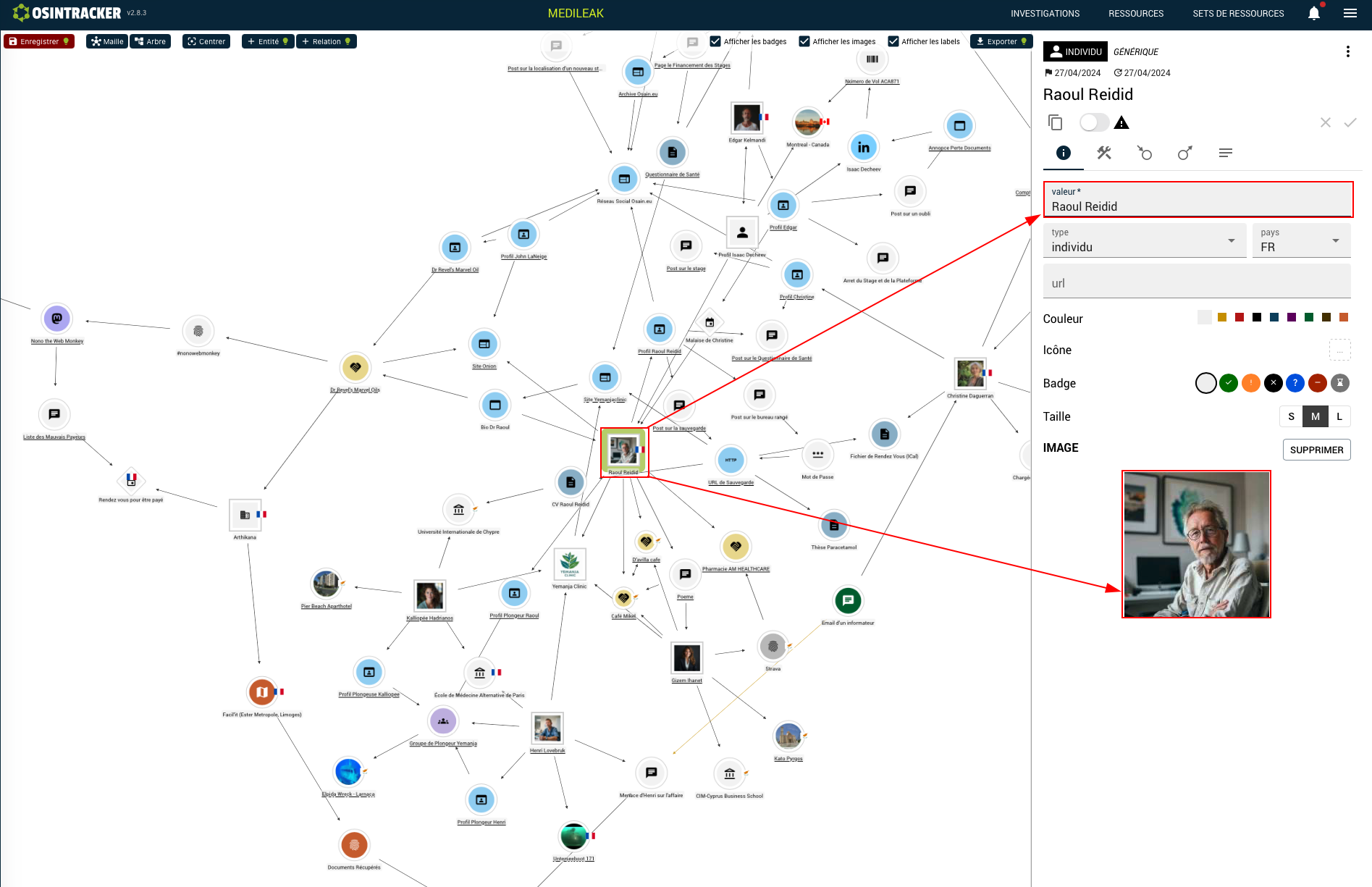The width and height of the screenshot is (1372, 887).
Task: Click the warning triangle icon
Action: [1121, 122]
